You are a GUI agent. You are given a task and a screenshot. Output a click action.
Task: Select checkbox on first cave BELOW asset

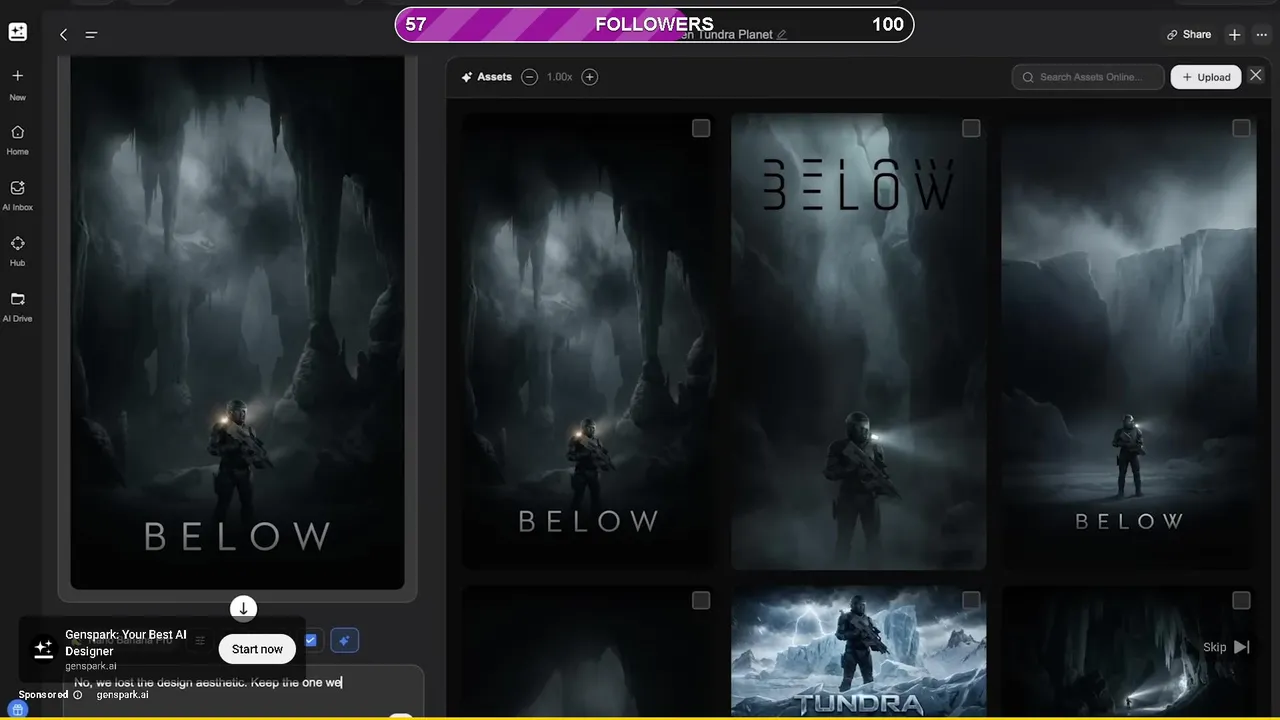click(701, 128)
